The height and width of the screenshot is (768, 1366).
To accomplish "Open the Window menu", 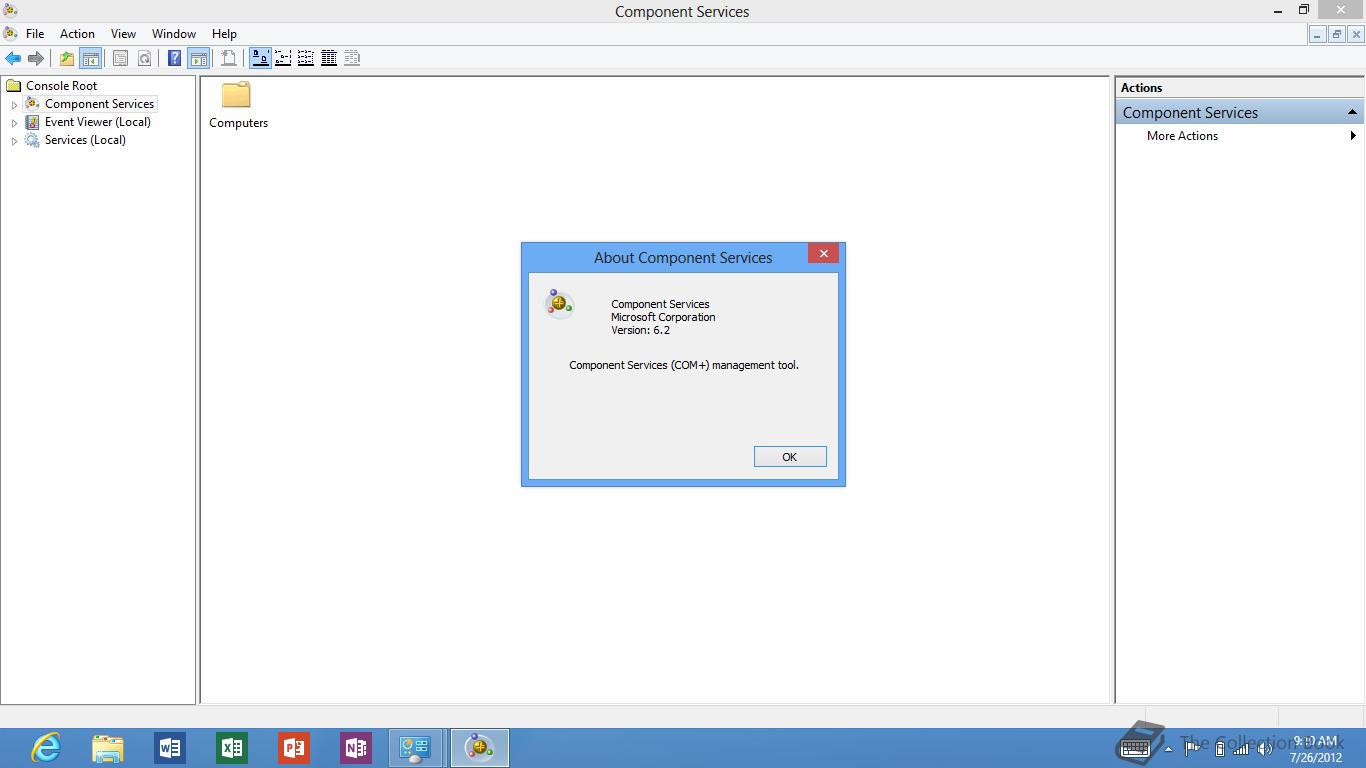I will coord(174,34).
